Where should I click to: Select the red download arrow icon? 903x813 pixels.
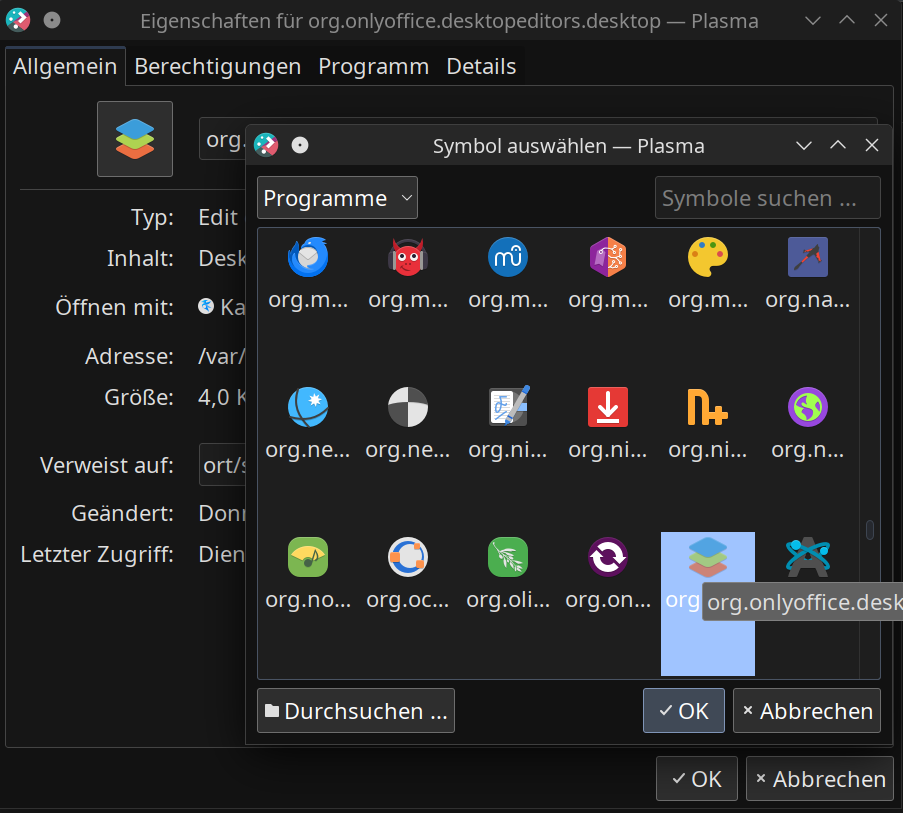pos(608,407)
